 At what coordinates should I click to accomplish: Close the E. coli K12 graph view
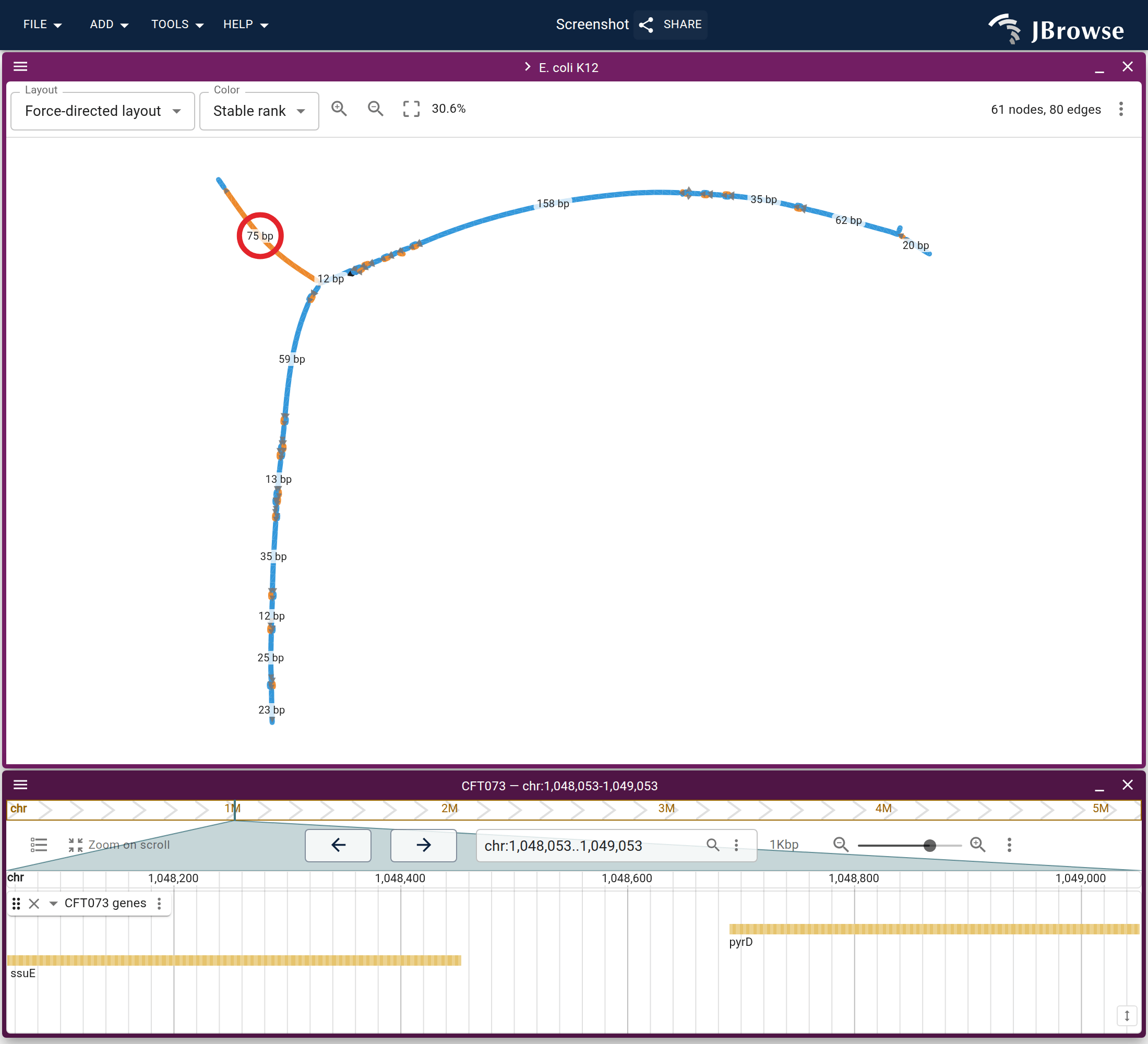coord(1128,67)
